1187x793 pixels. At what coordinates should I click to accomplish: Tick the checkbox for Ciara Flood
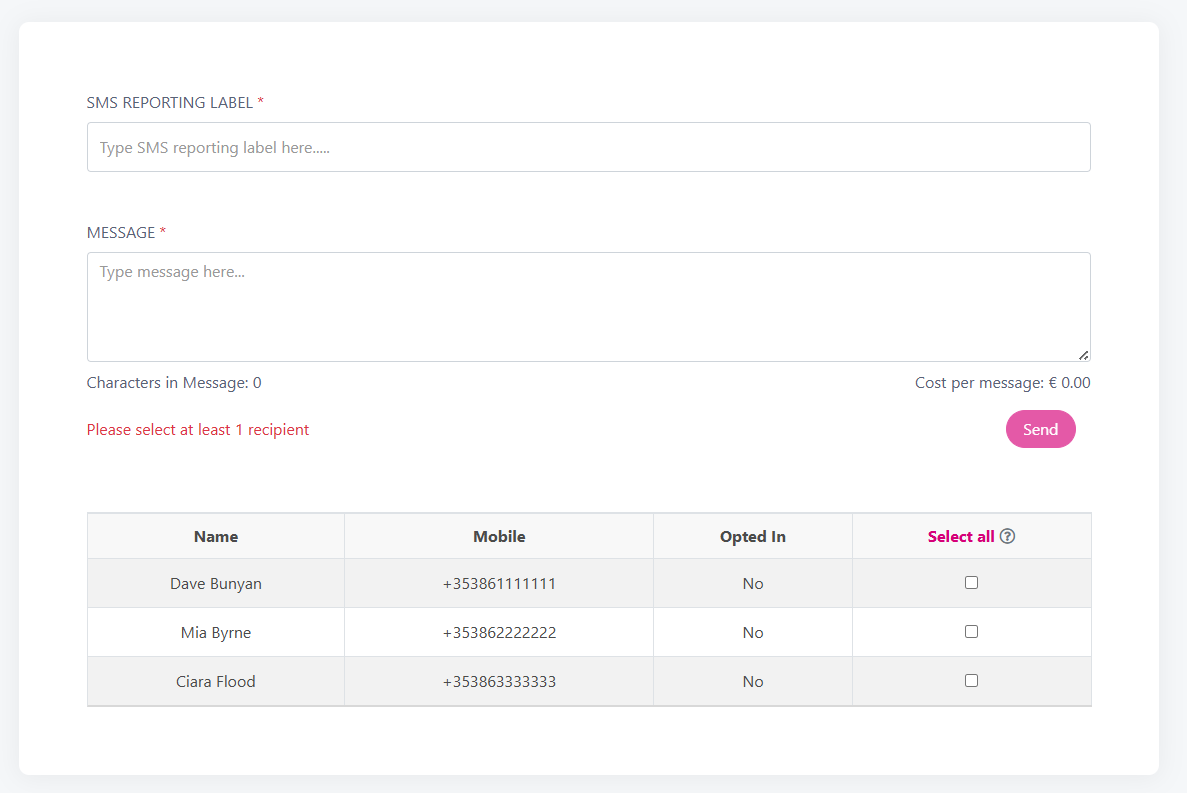(971, 680)
